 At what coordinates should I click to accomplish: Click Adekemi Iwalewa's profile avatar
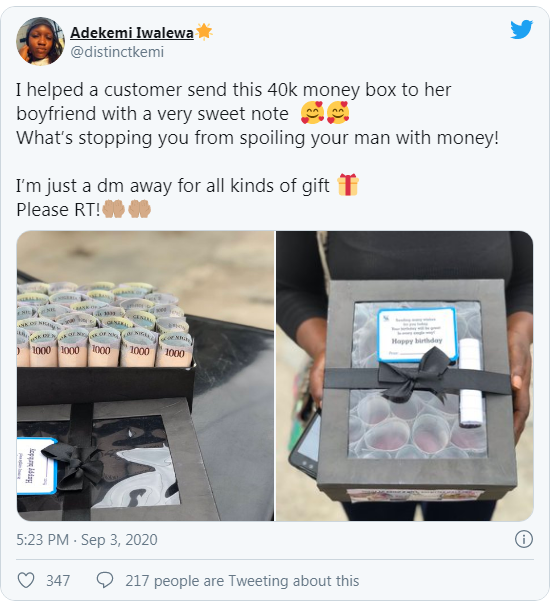(40, 41)
